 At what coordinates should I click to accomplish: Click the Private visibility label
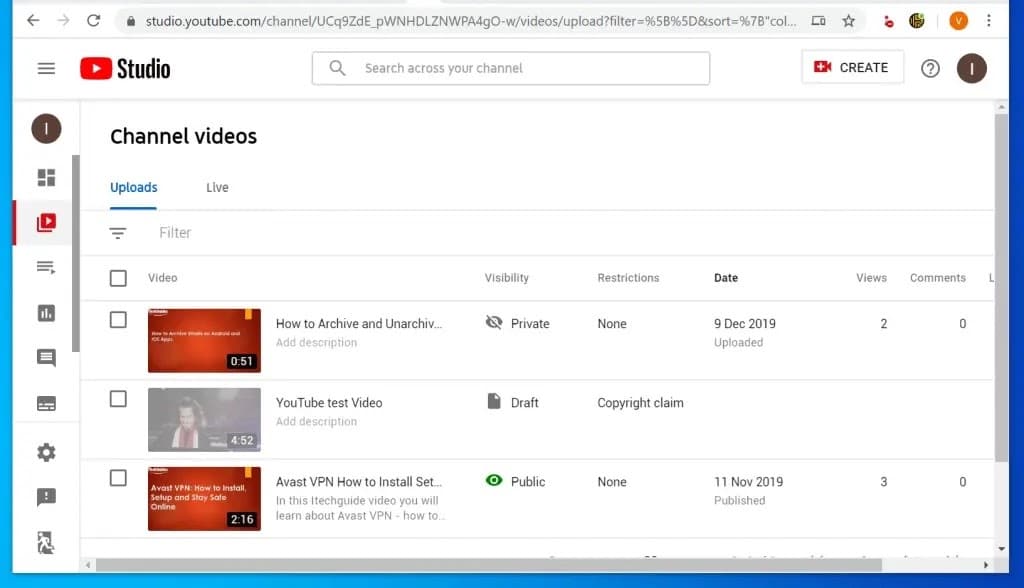pyautogui.click(x=530, y=323)
